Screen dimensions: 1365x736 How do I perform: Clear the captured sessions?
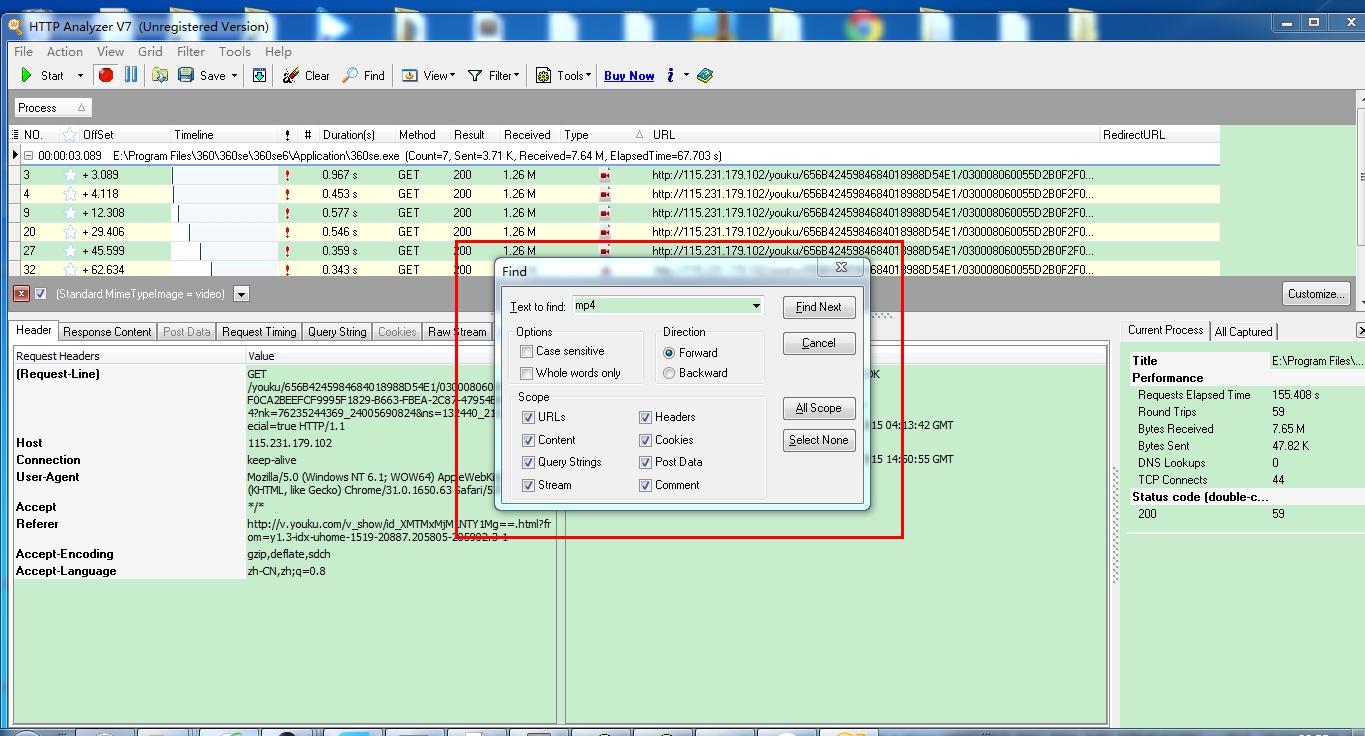click(305, 75)
